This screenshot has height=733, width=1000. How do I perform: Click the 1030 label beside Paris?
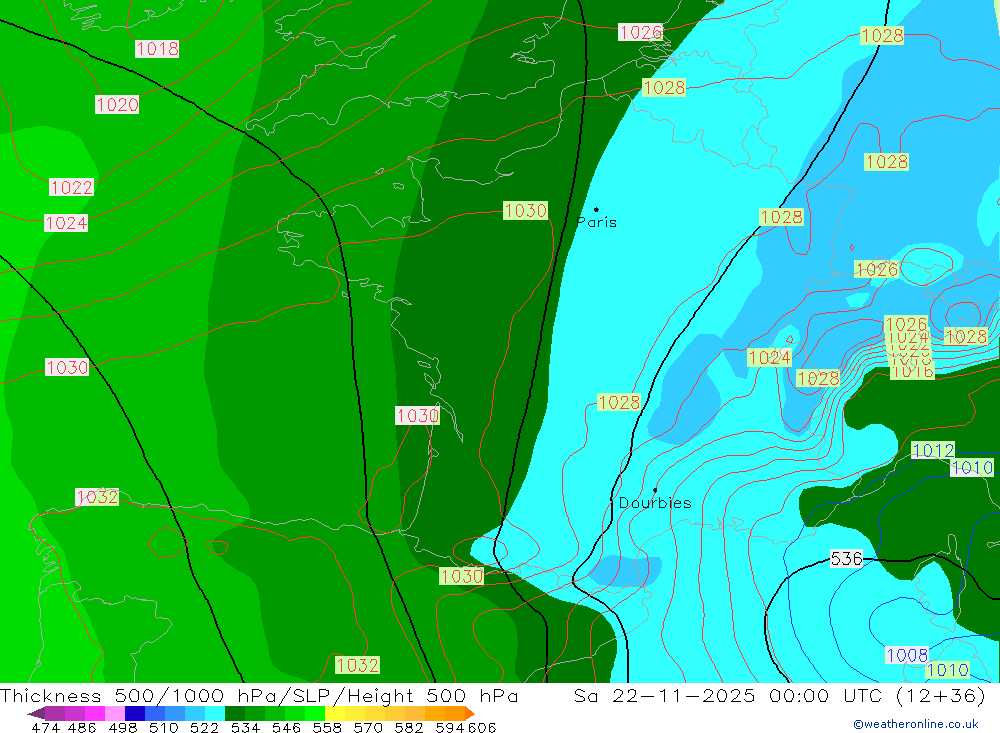pyautogui.click(x=526, y=210)
